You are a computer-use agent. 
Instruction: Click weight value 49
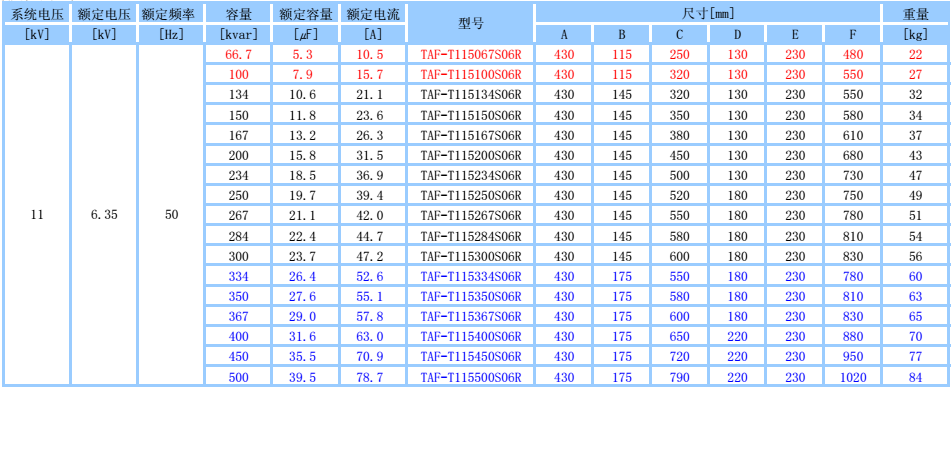tap(916, 196)
